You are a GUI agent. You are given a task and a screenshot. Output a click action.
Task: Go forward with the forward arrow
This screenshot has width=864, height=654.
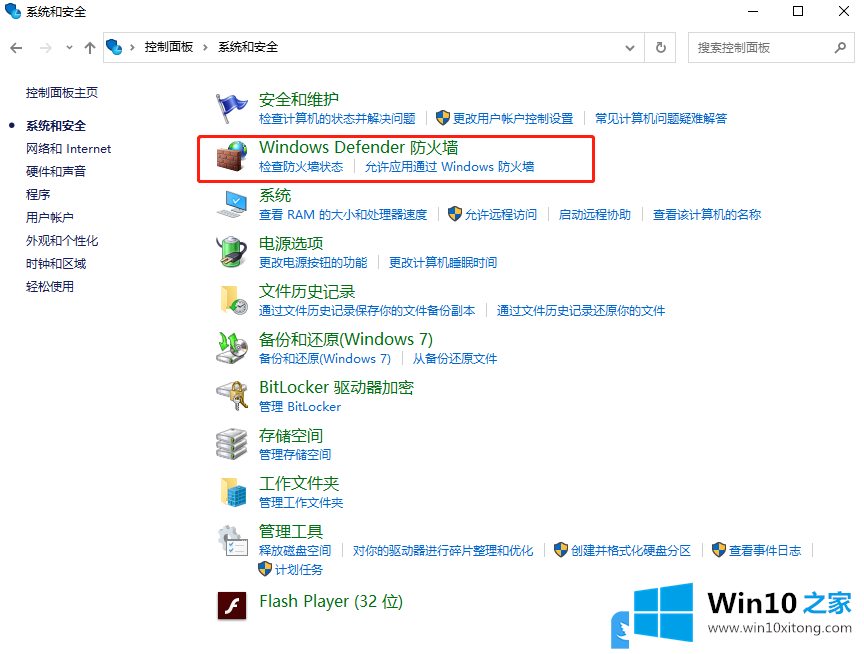[46, 48]
